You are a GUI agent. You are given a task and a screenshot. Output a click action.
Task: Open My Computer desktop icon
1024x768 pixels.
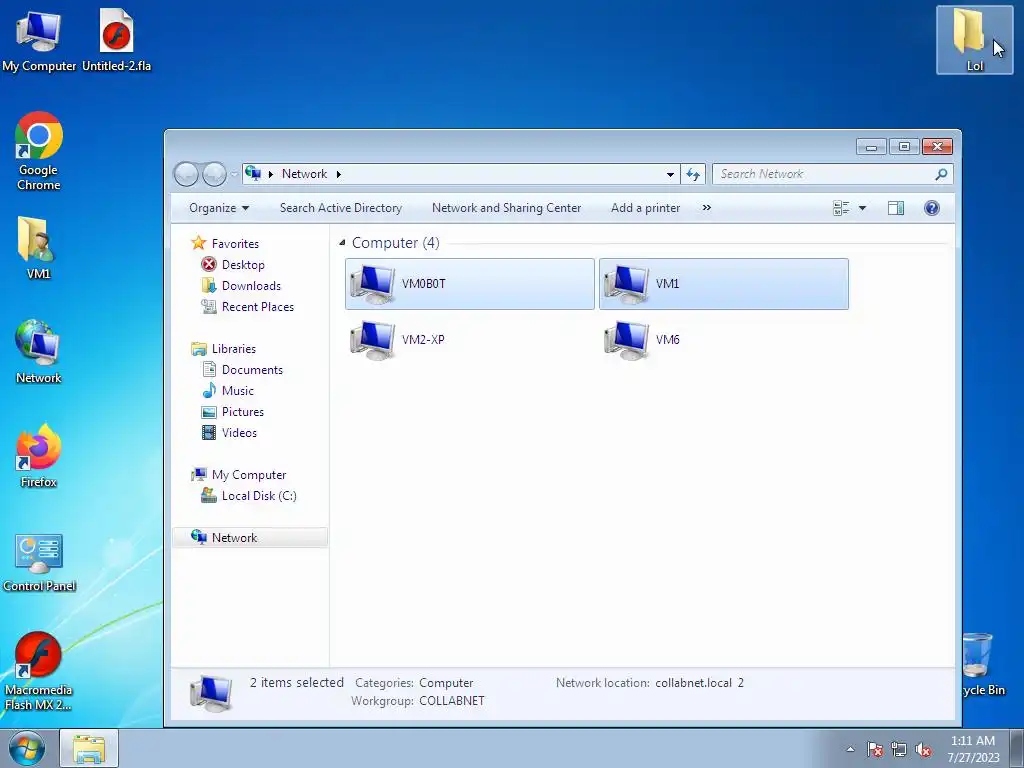tap(39, 41)
